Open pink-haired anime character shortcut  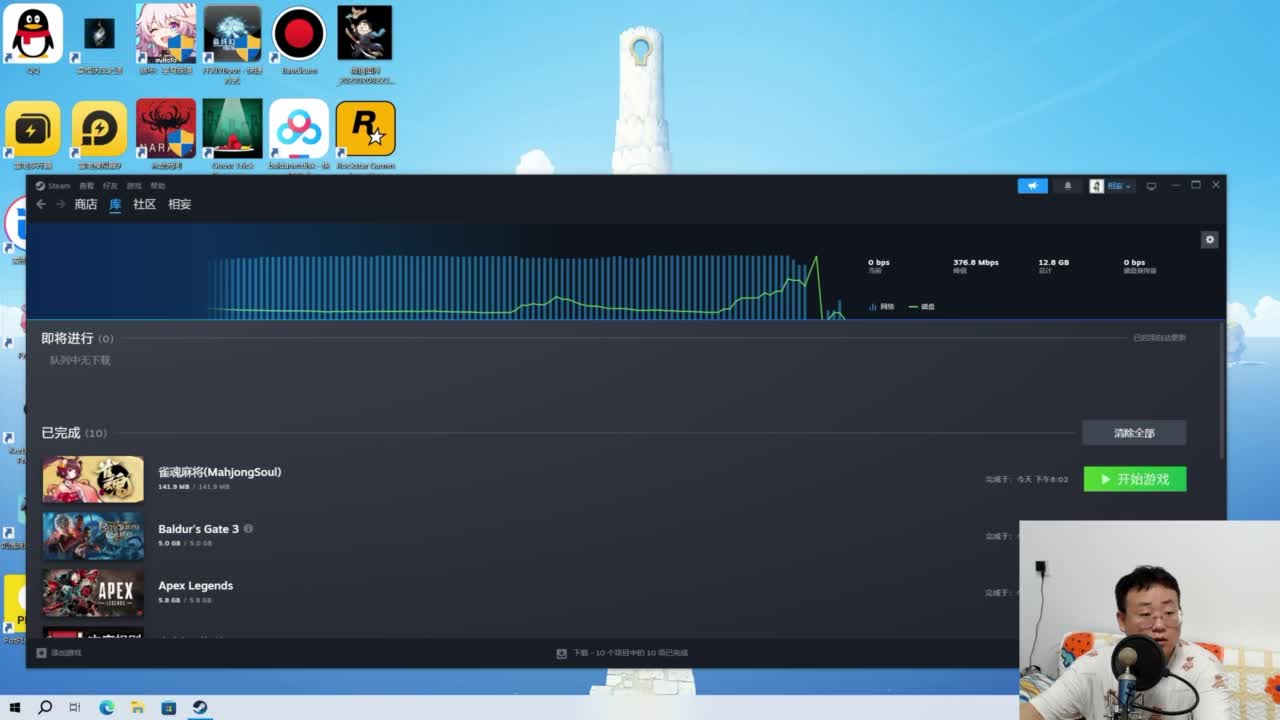point(166,39)
